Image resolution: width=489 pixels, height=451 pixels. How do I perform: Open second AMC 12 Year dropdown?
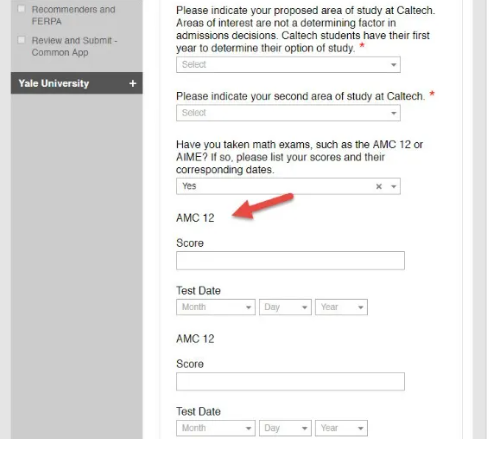341,428
